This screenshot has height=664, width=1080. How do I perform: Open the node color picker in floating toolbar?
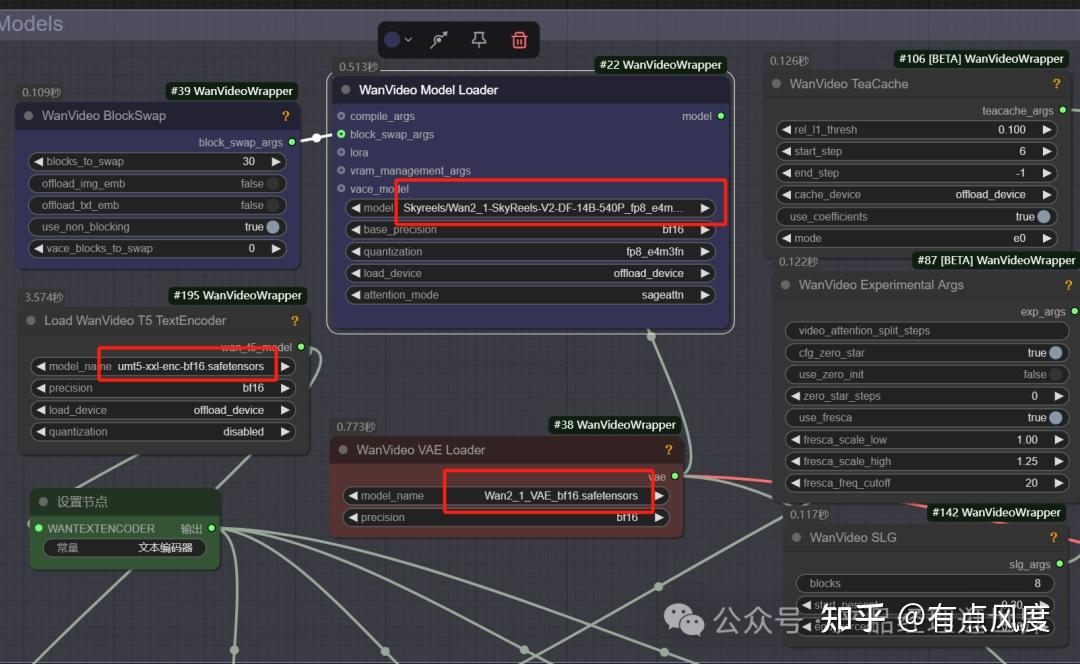(397, 39)
